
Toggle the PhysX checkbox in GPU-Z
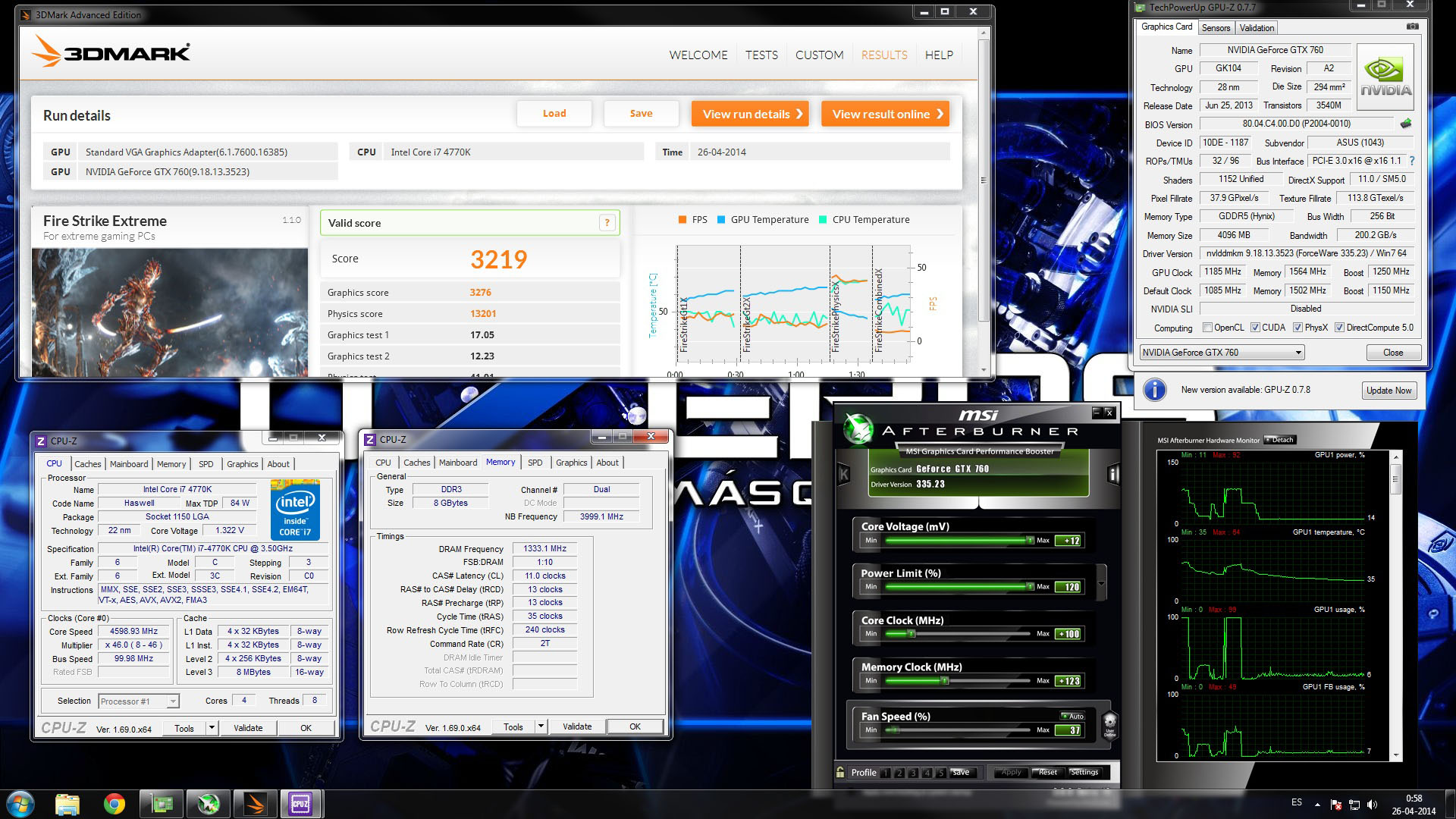[1298, 328]
